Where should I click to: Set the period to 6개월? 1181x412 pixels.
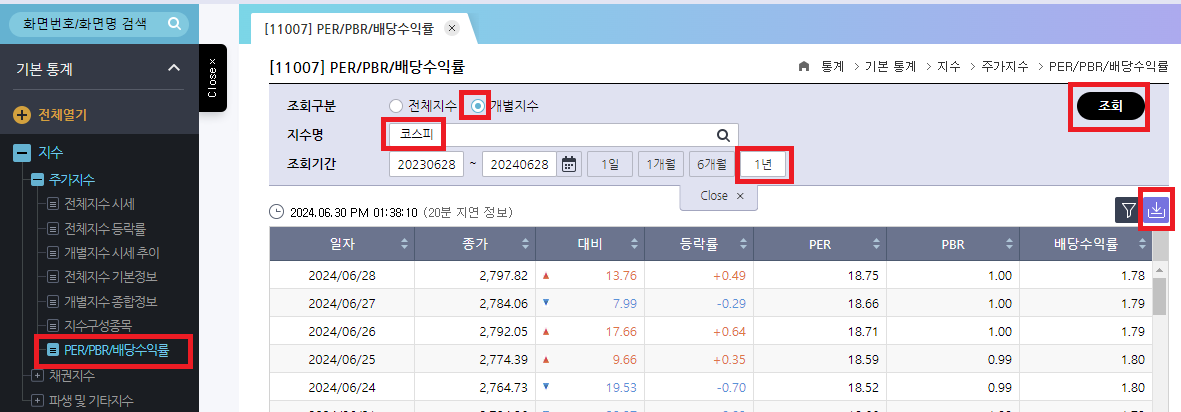(x=711, y=164)
